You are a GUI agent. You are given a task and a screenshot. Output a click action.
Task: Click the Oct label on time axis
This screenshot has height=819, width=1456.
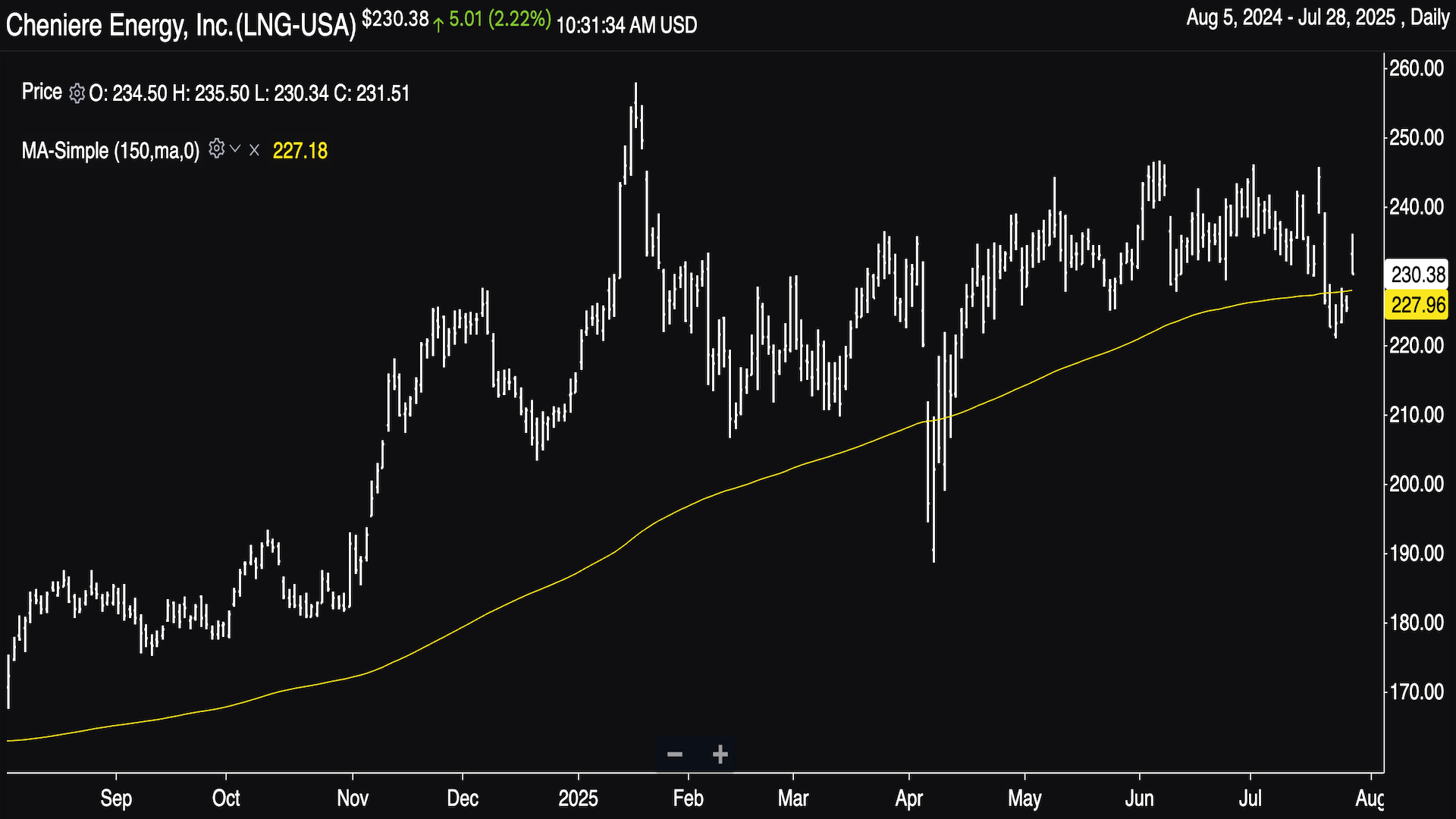[226, 798]
